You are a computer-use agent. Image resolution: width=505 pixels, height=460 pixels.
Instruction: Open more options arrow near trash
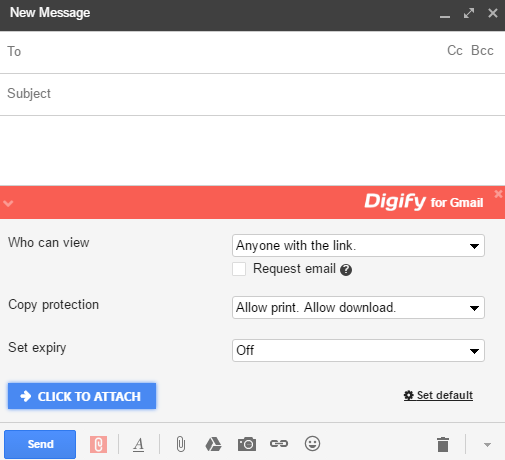coord(487,445)
